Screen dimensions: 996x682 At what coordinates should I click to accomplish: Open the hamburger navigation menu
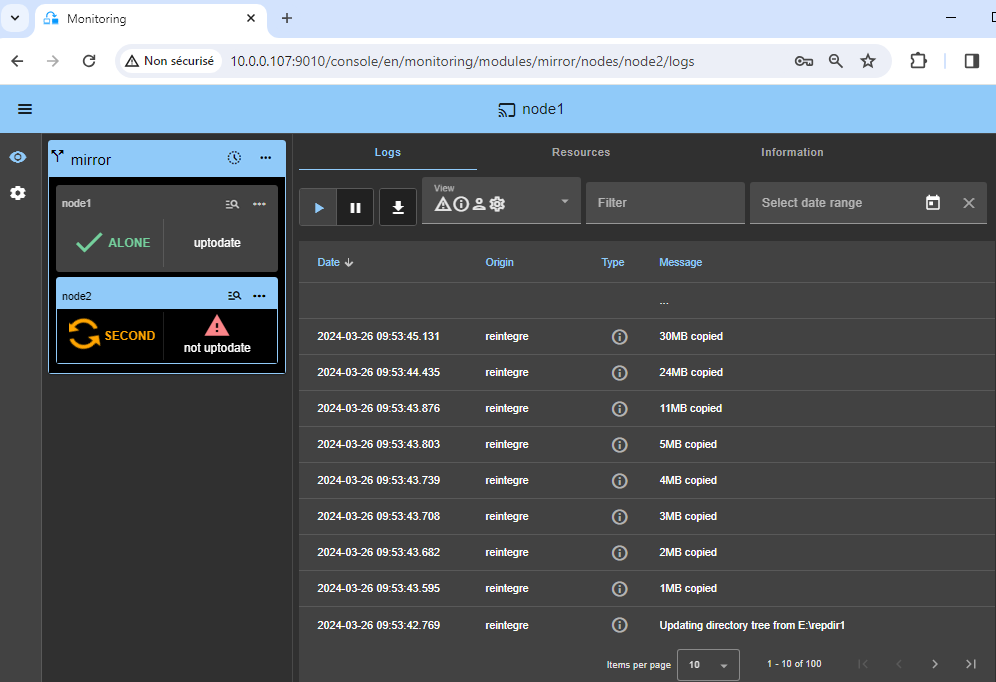pos(25,109)
